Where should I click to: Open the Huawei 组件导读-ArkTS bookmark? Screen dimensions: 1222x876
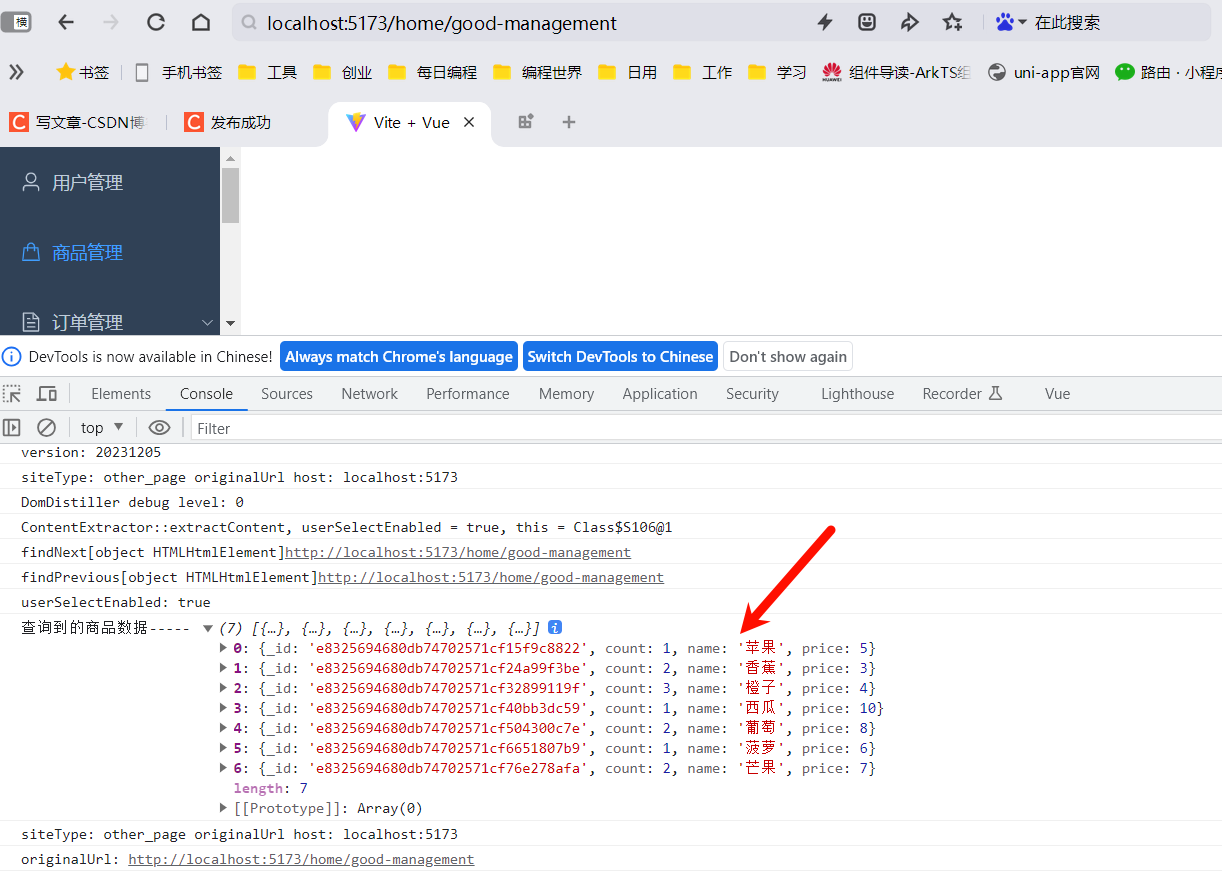pos(896,72)
